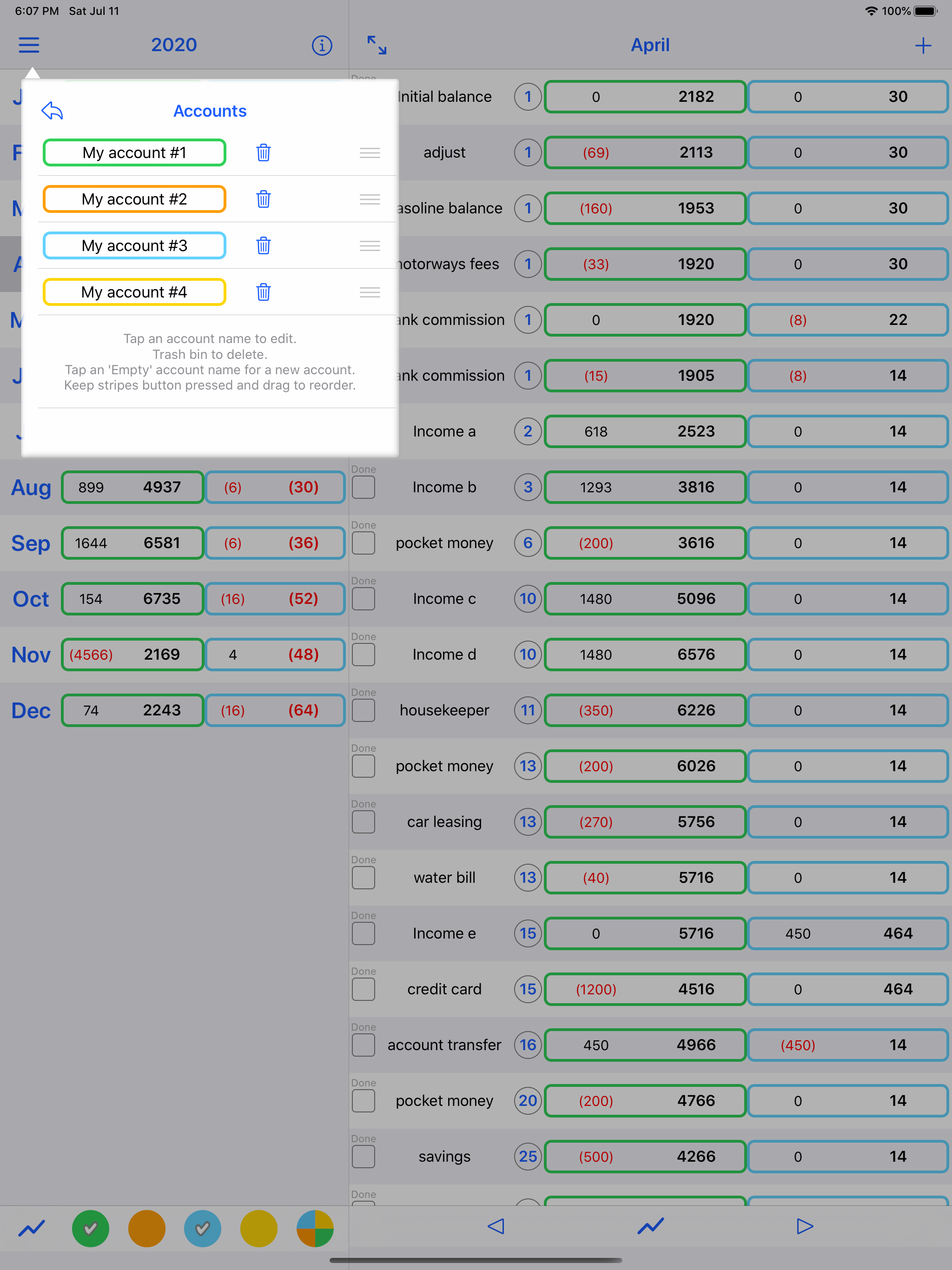Check the Done box for credit card
Screen dimensions: 952x1270
(x=363, y=989)
